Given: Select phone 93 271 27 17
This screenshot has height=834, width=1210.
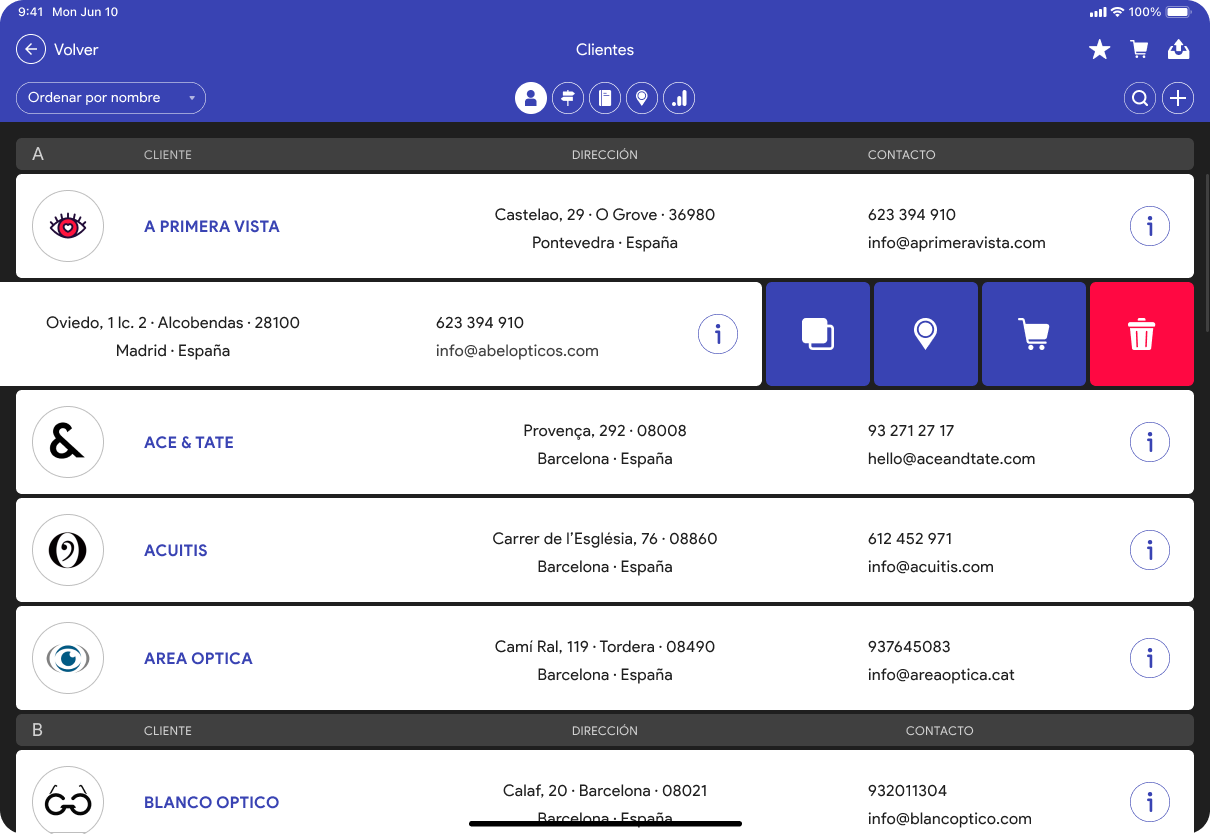Looking at the screenshot, I should tap(911, 431).
